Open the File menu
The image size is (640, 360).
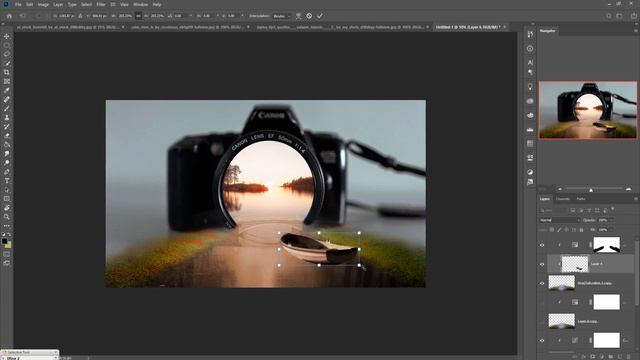(18, 4)
